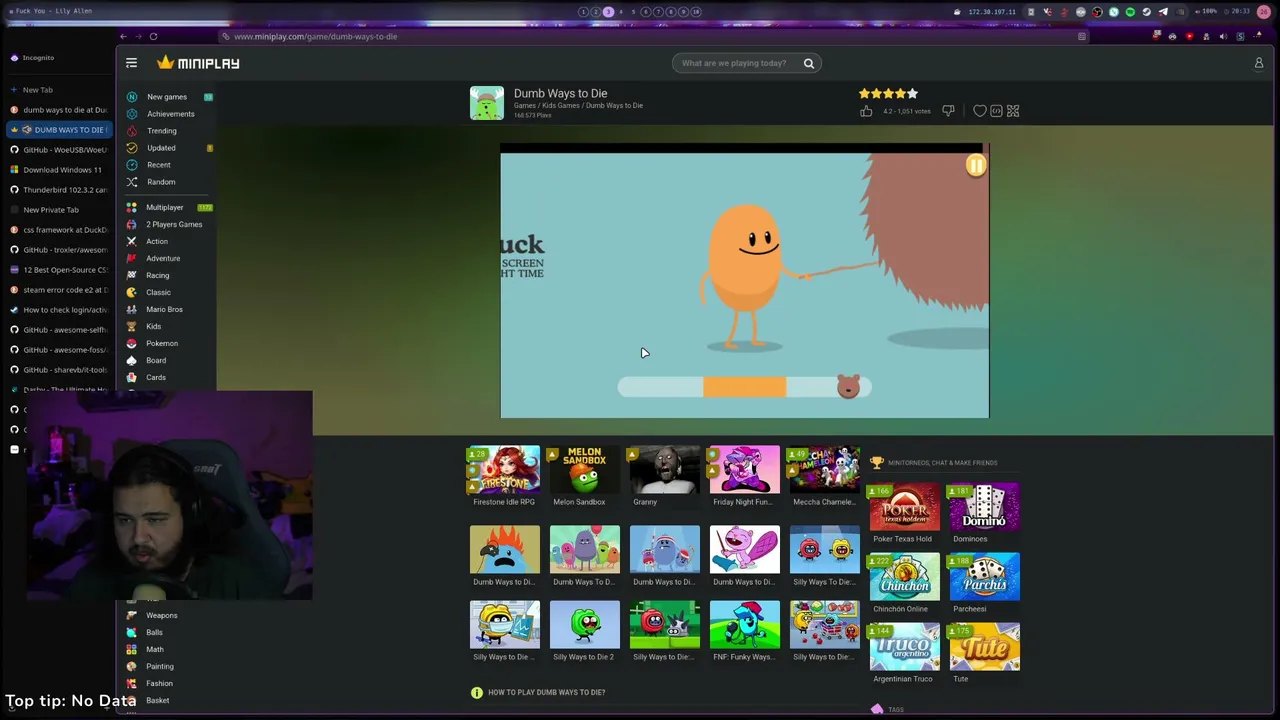Switch to the 'How to check login/activ' tab

click(x=60, y=310)
